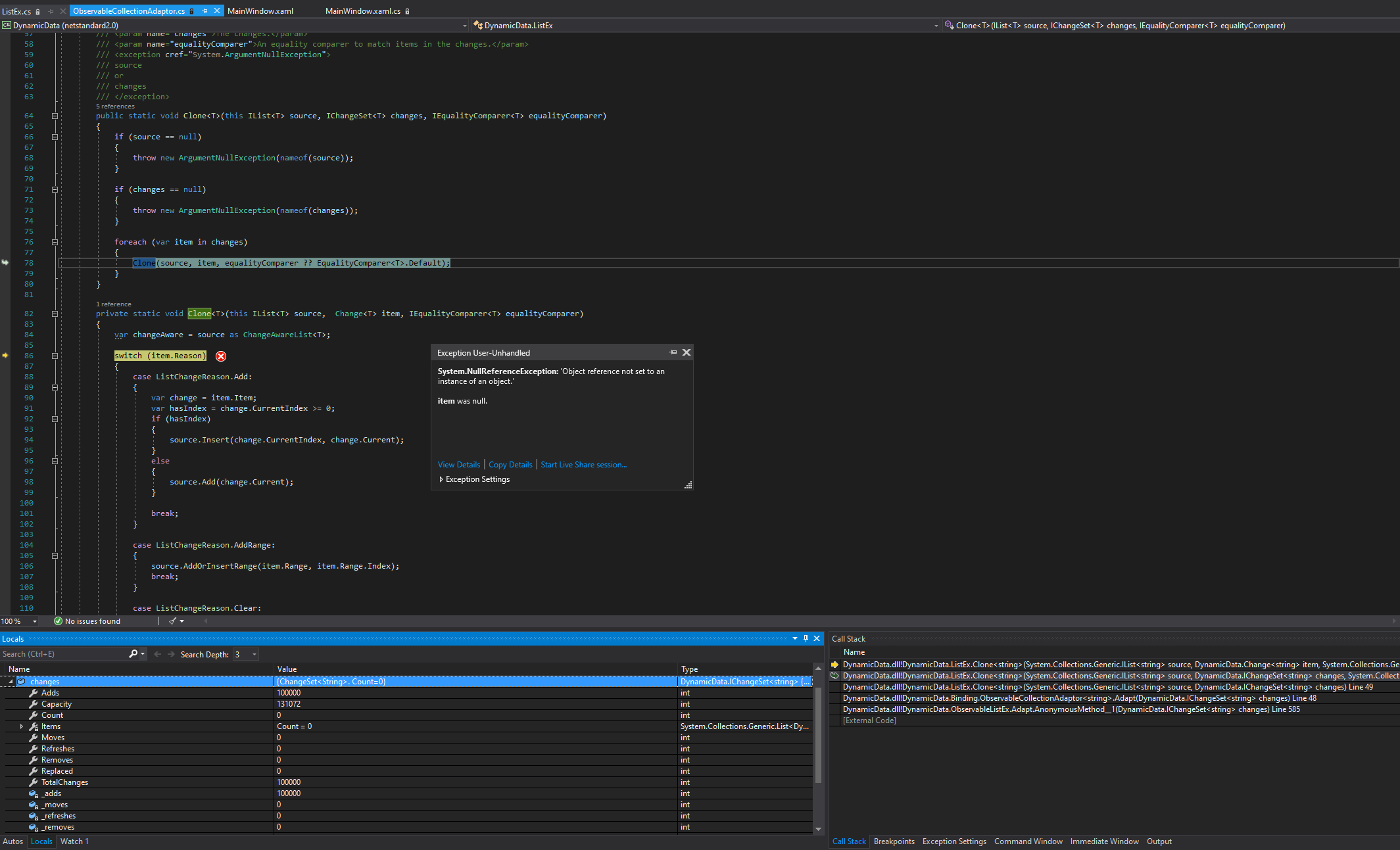The height and width of the screenshot is (850, 1400).
Task: Open the Search Depth dropdown
Action: click(254, 654)
